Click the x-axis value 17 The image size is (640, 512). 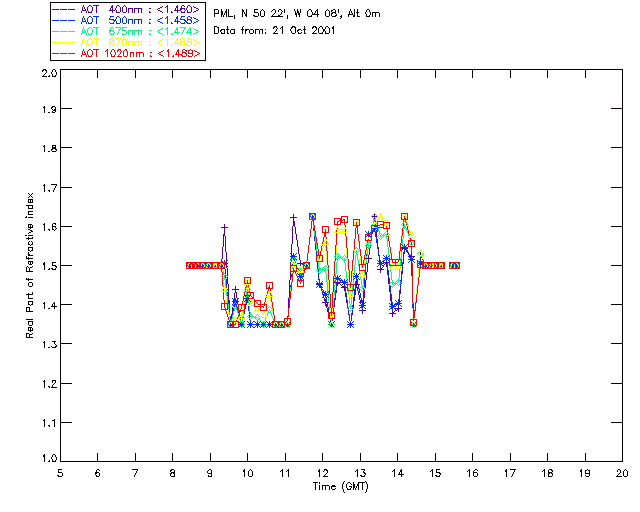pos(510,473)
